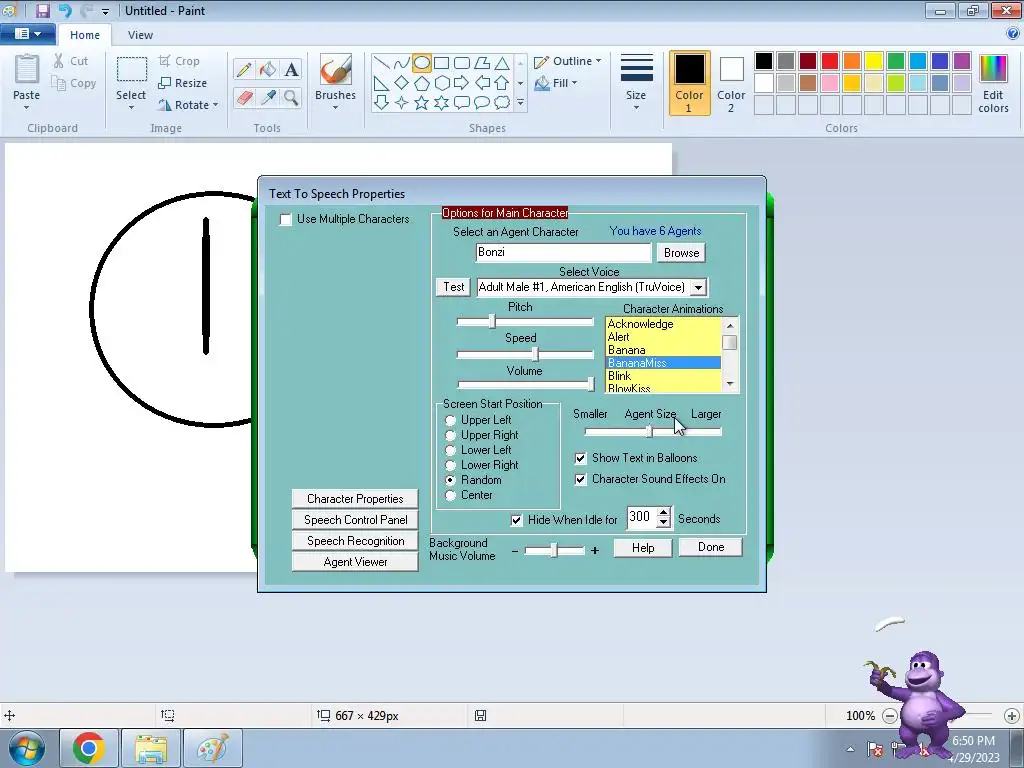Screen dimensions: 1024x768
Task: Click the Pitch slider handle
Action: tap(492, 321)
